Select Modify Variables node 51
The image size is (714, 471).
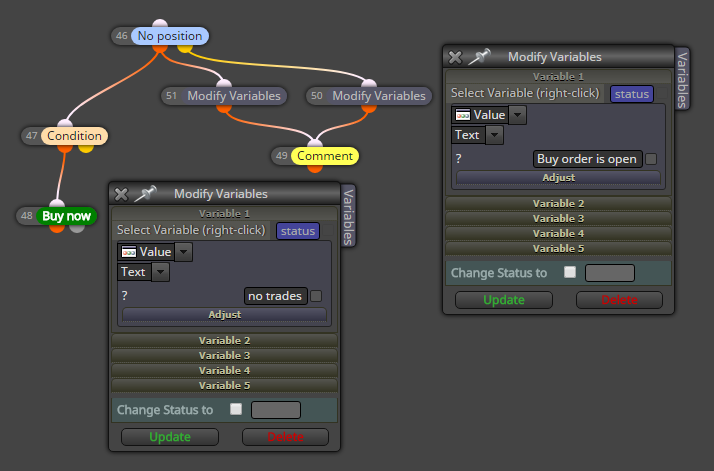click(234, 96)
